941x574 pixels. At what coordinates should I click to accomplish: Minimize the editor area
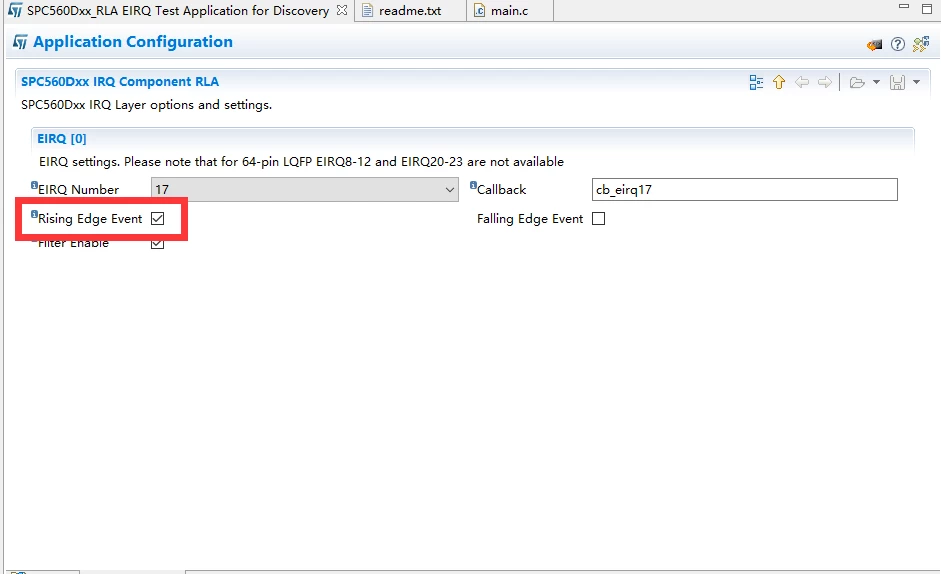click(x=904, y=7)
